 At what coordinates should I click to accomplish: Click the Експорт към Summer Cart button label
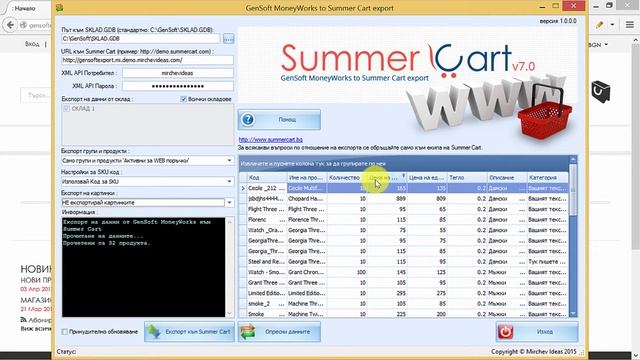(x=198, y=332)
